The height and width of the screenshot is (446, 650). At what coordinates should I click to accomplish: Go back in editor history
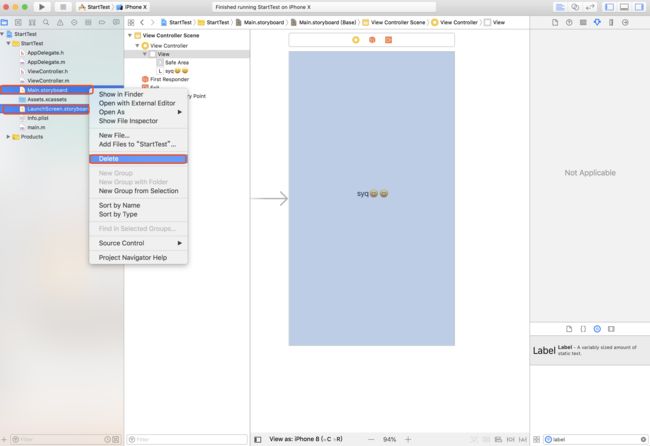tap(142, 22)
